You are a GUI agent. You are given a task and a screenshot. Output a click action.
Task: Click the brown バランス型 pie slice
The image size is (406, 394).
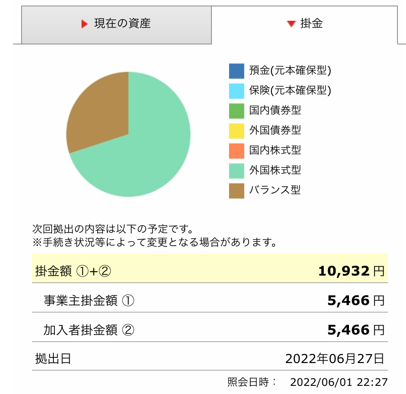point(100,113)
